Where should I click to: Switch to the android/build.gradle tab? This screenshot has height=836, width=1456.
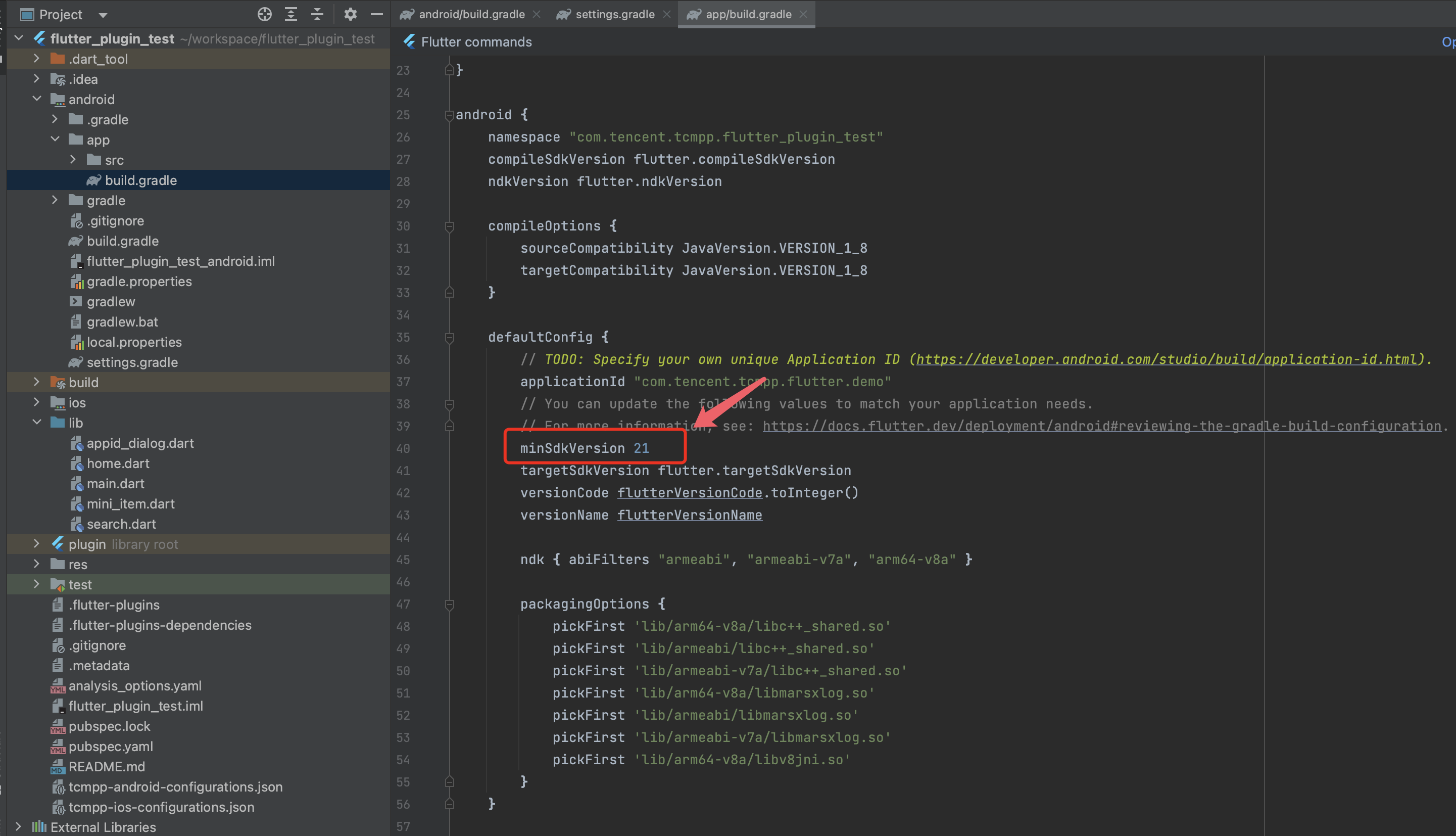(x=471, y=14)
